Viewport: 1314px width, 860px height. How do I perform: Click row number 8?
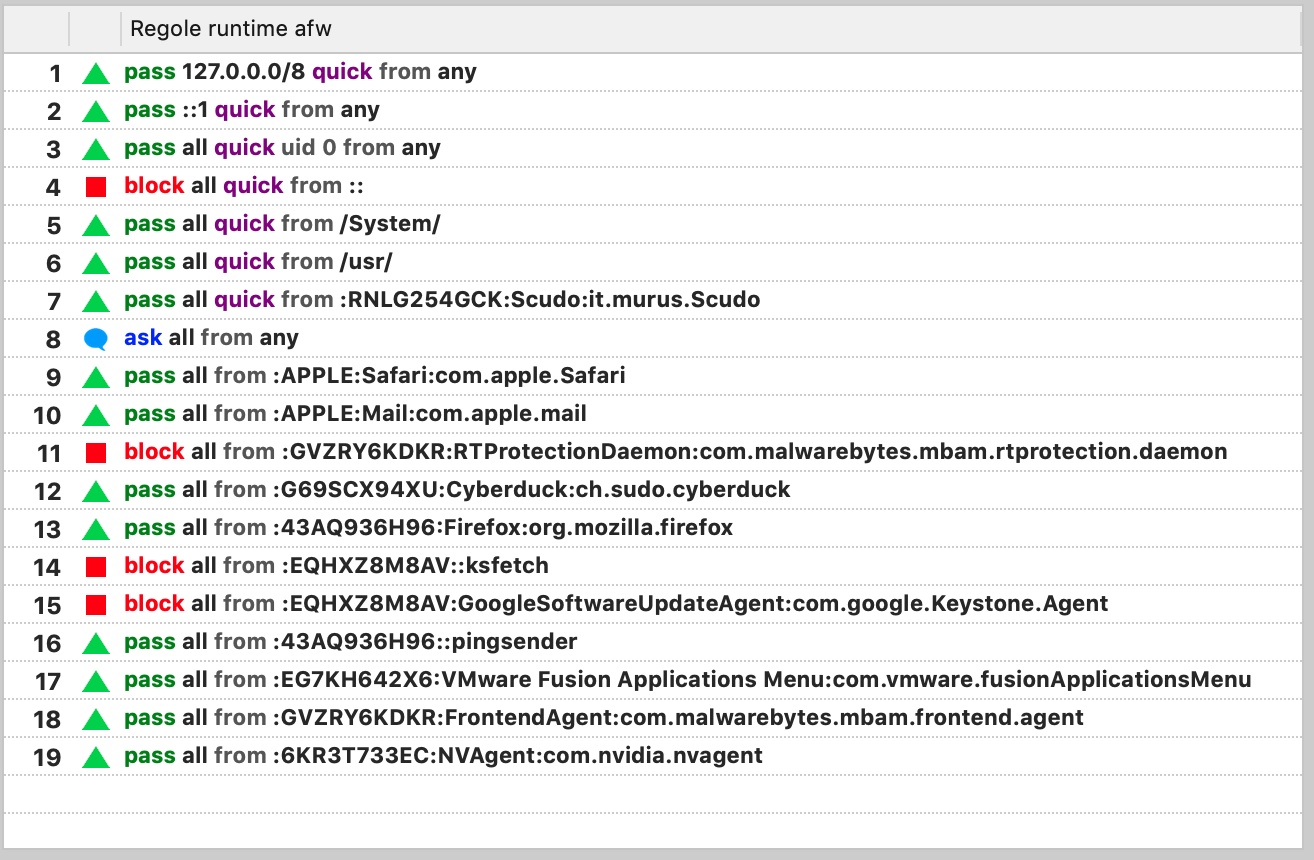[54, 340]
